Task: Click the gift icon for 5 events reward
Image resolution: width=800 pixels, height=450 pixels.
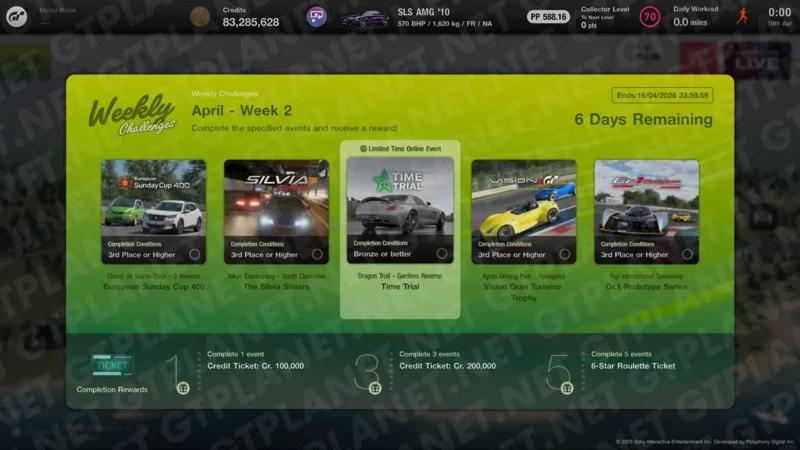Action: [x=567, y=388]
